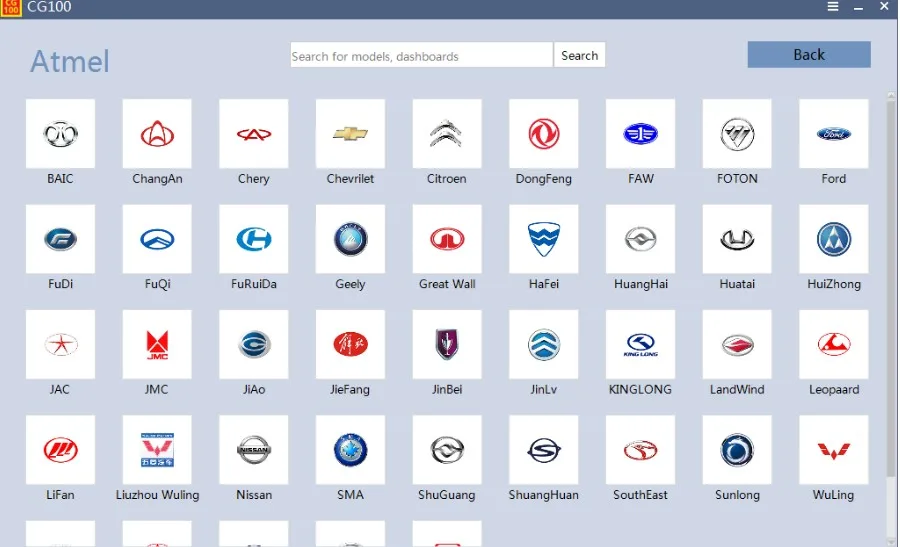Choose the Chery logo
Image resolution: width=900 pixels, height=547 pixels.
pos(254,134)
